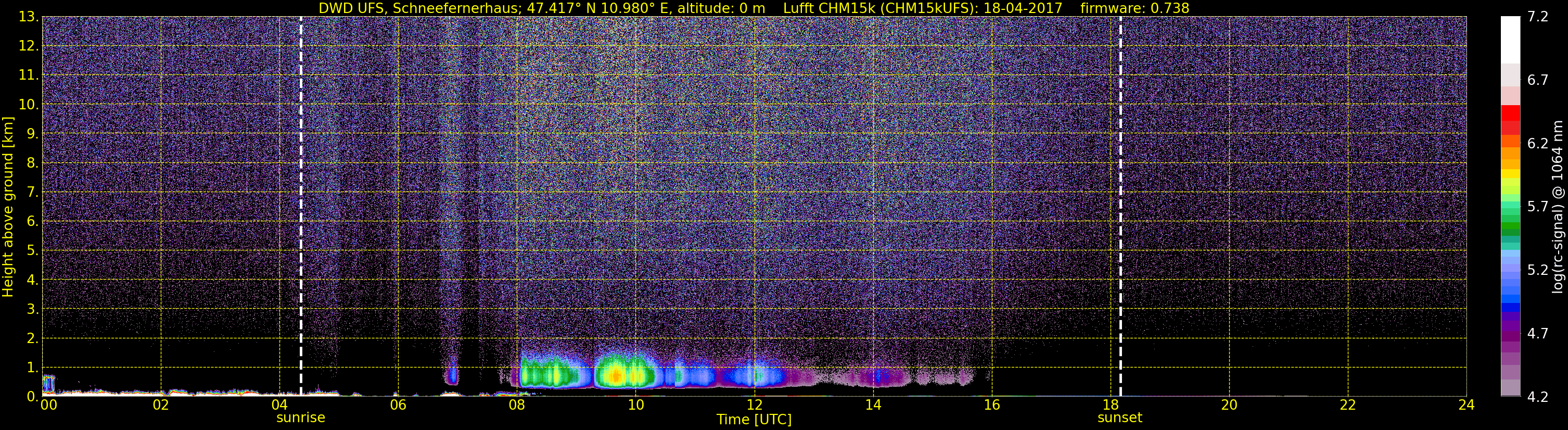Click the small blue signal patch at 00 UTC
This screenshot has width=1568, height=430.
pos(48,384)
